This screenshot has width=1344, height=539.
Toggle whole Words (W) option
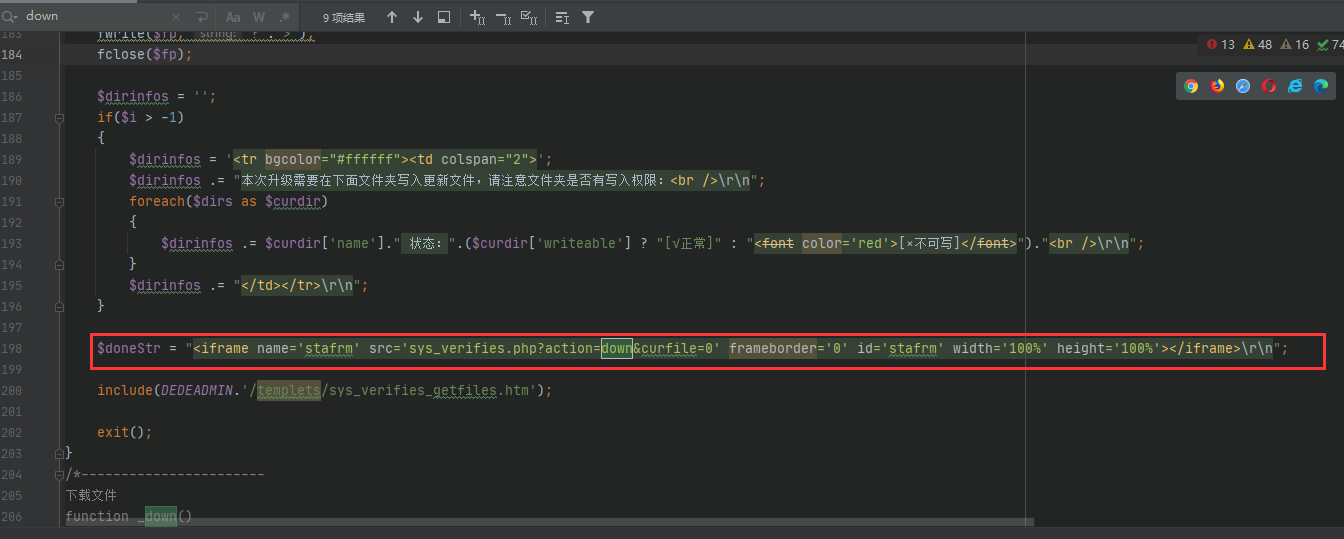[x=259, y=17]
